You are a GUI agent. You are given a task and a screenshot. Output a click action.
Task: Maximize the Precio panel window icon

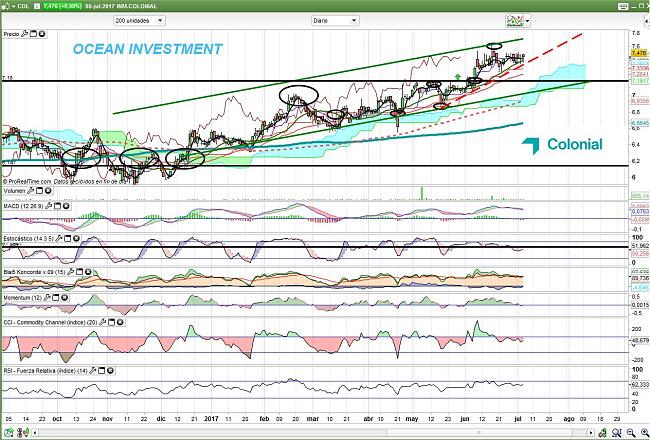pyautogui.click(x=34, y=34)
